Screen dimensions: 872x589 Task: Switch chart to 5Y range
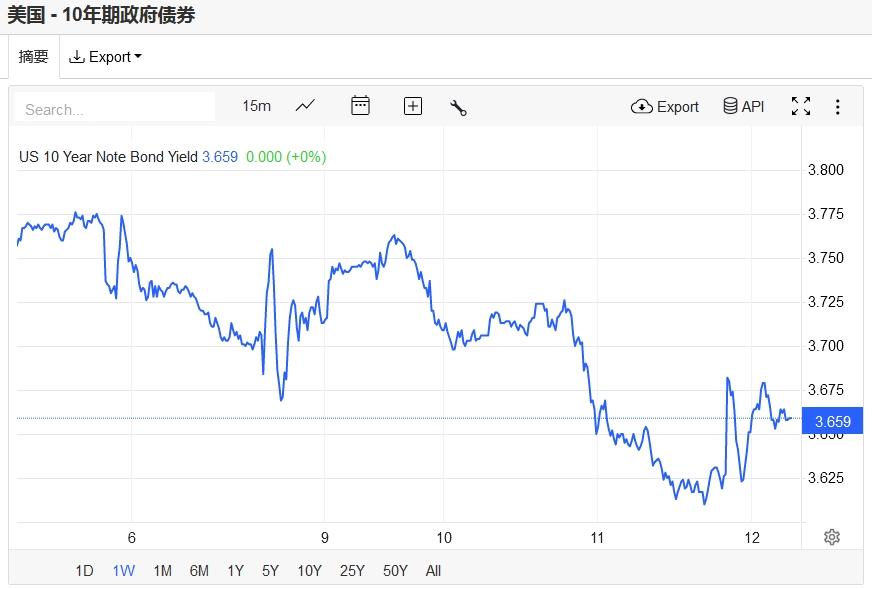point(270,571)
